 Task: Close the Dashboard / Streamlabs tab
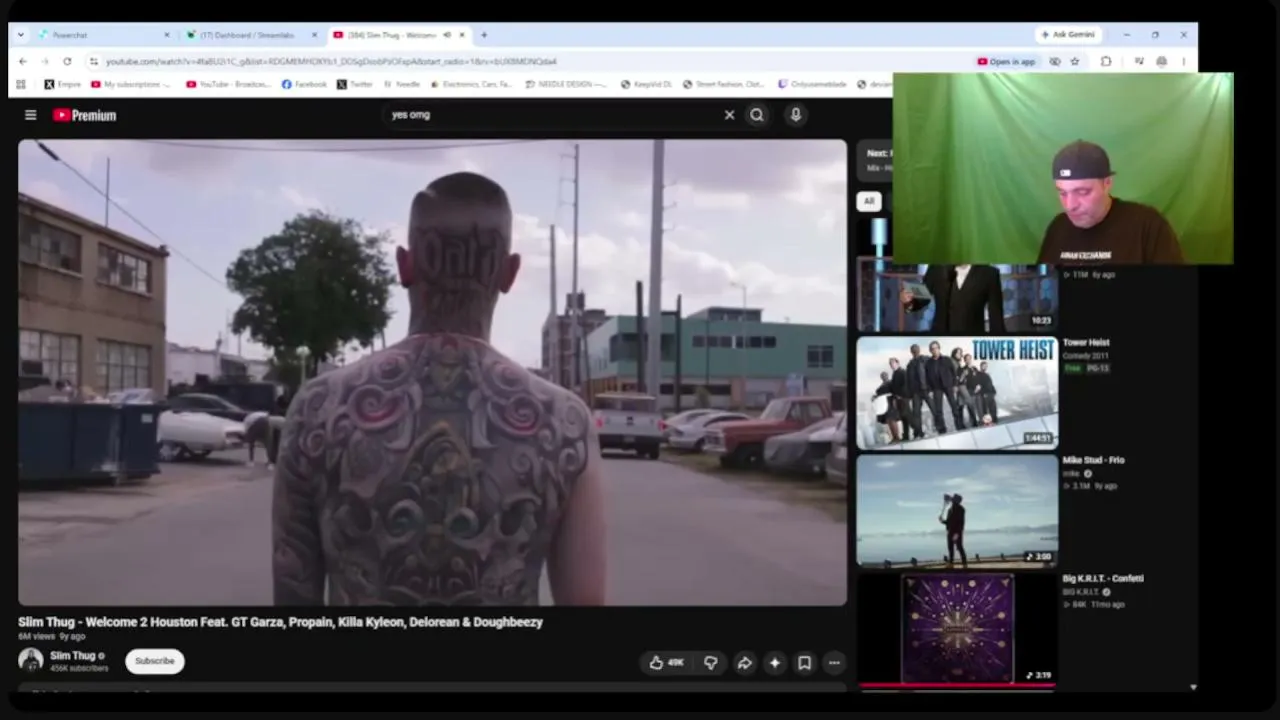click(x=314, y=35)
